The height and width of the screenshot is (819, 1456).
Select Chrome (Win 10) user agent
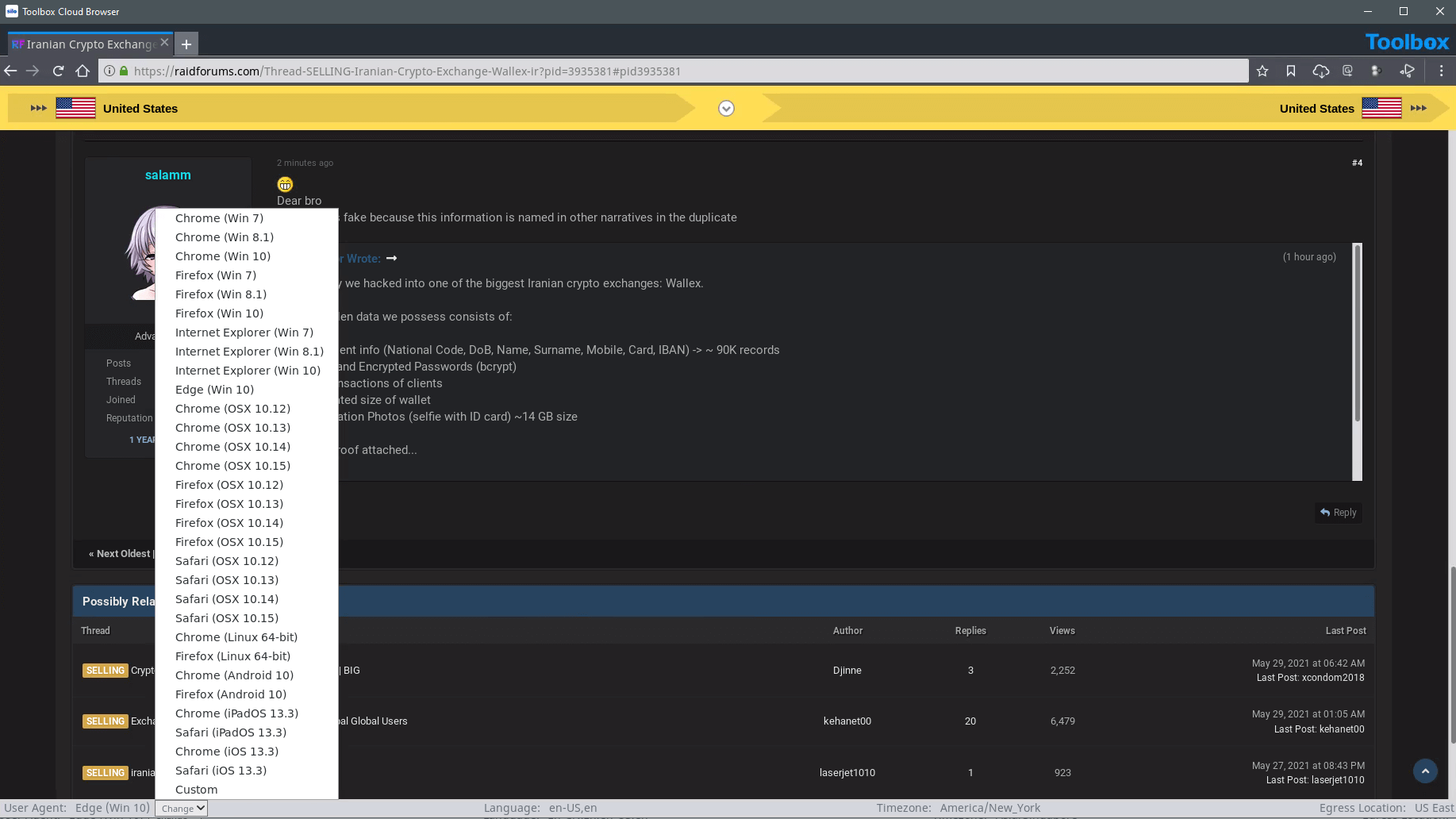point(246,256)
